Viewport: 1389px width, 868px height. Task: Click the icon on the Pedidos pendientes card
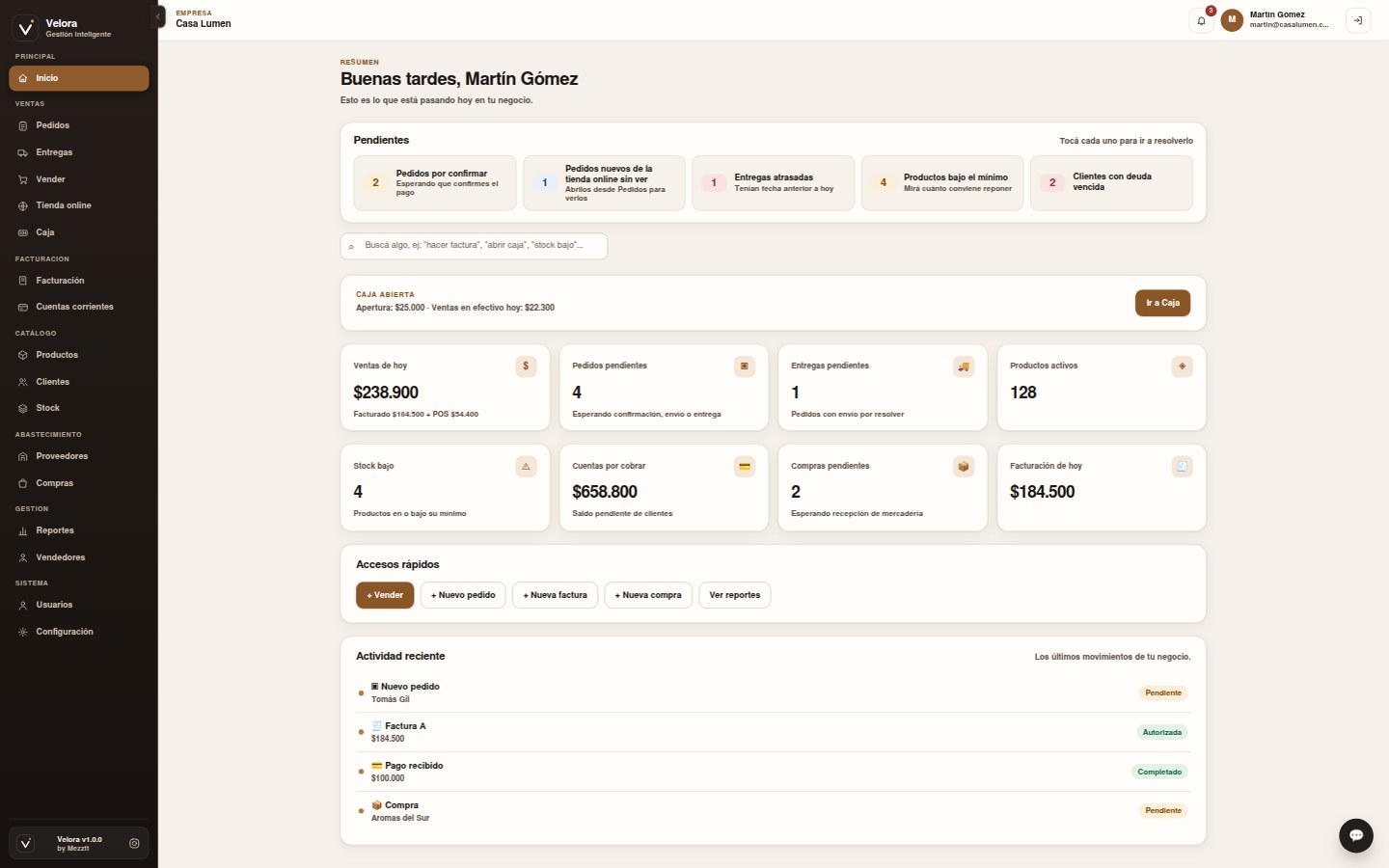click(x=745, y=366)
